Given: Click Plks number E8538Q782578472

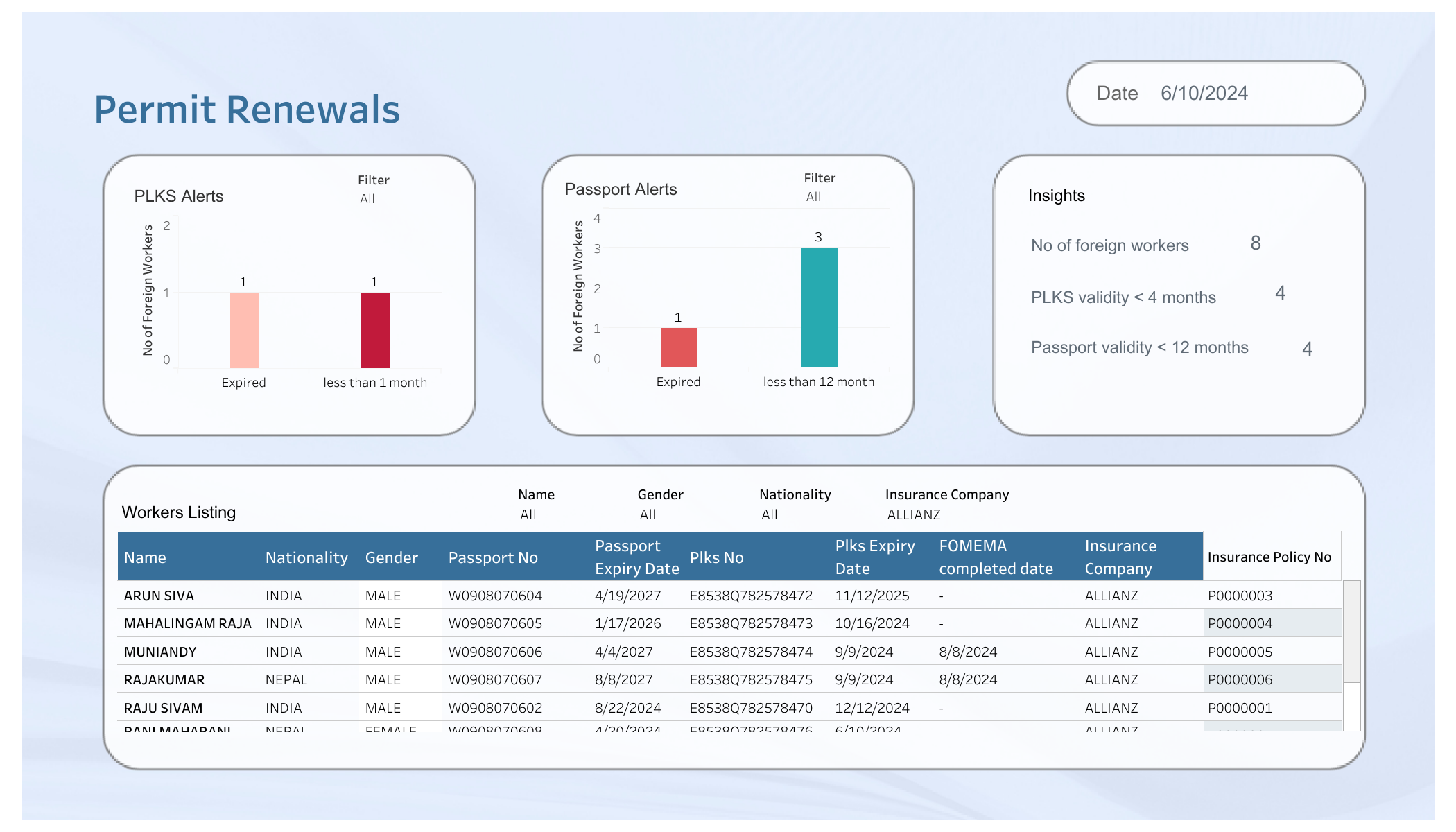Looking at the screenshot, I should click(x=751, y=596).
